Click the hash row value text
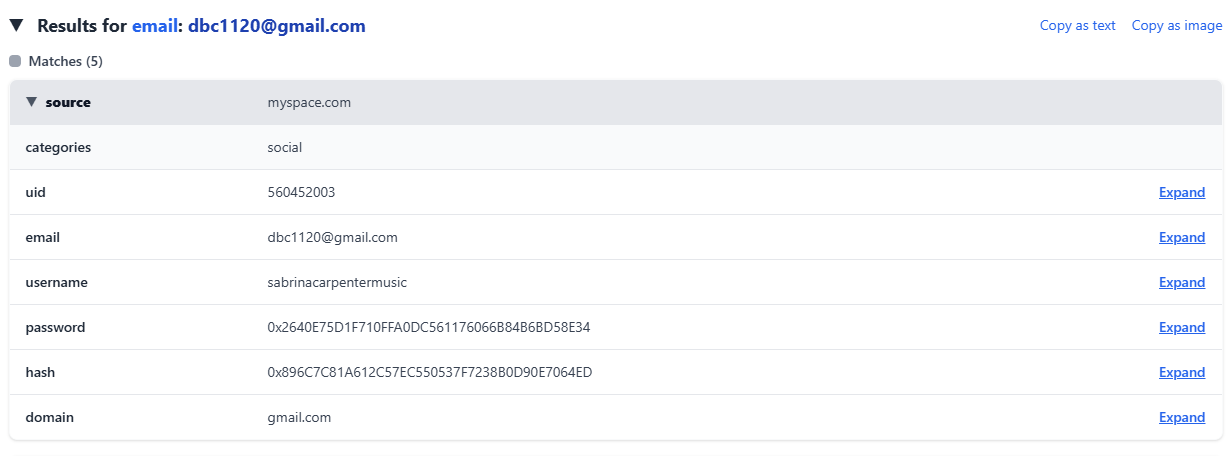This screenshot has width=1228, height=456. coord(430,372)
